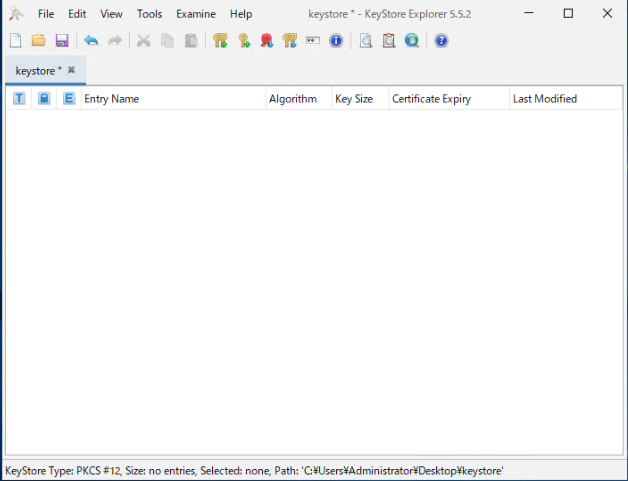Image resolution: width=628 pixels, height=481 pixels.
Task: Open the Tools menu
Action: point(149,14)
